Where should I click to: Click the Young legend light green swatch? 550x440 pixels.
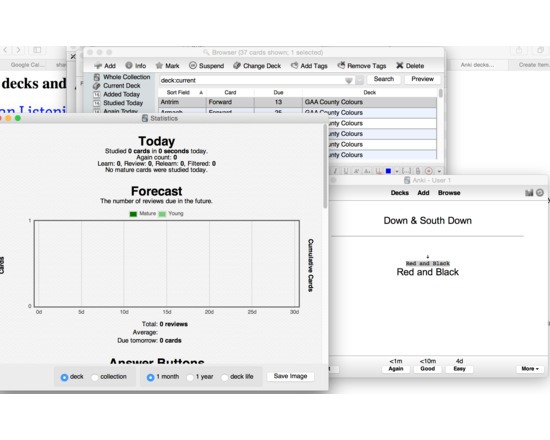(x=162, y=214)
